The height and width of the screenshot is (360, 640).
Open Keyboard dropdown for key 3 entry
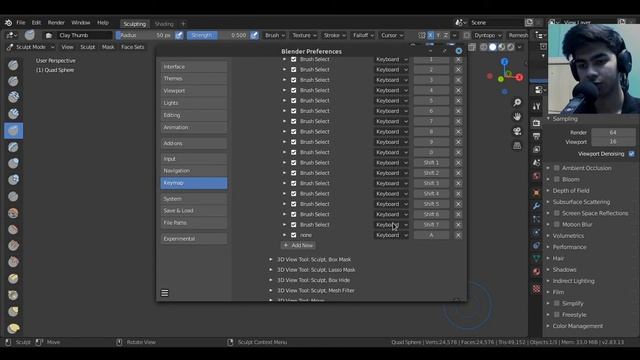click(x=391, y=80)
